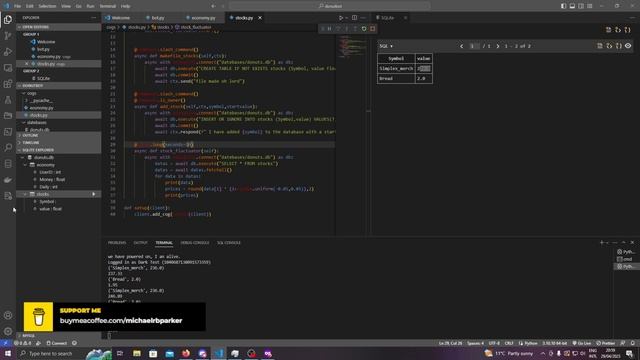The image size is (640, 360).
Task: Open the Accounts icon in activity bar
Action: click(8, 315)
